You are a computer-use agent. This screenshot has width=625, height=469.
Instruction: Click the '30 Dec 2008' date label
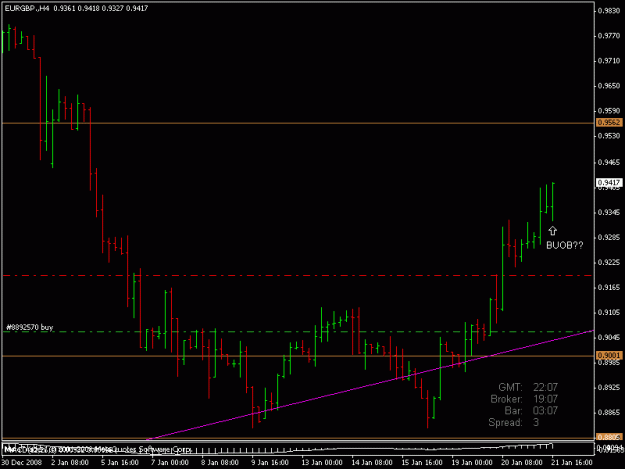[x=21, y=462]
